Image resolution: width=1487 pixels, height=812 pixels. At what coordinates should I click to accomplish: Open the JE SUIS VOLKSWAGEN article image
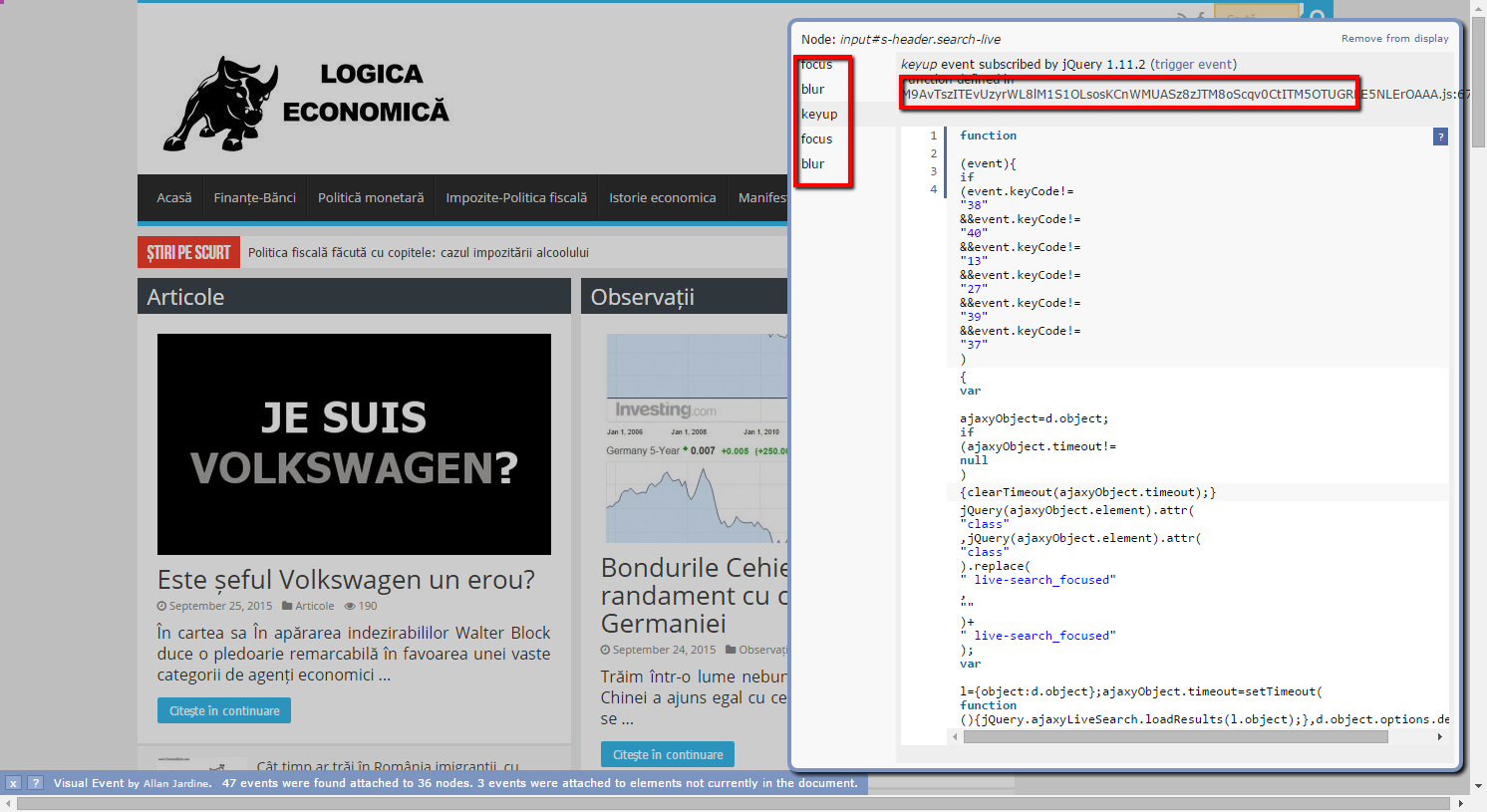(x=354, y=443)
